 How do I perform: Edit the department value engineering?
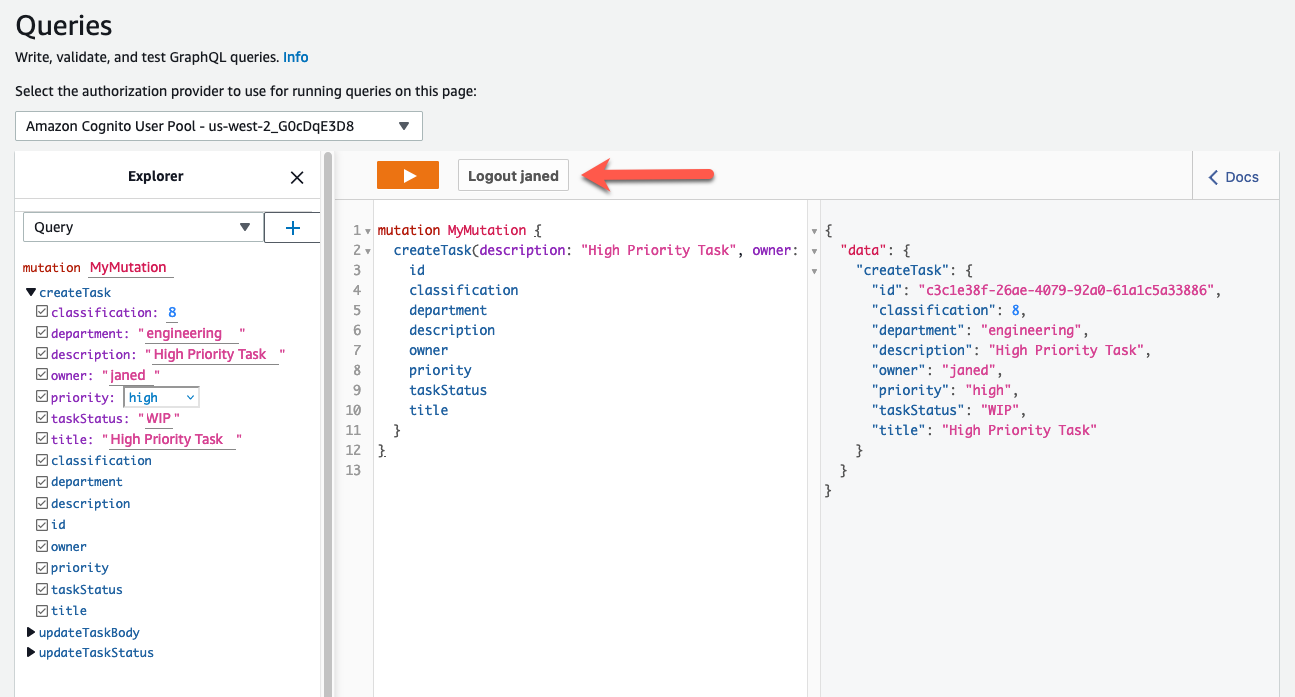pyautogui.click(x=192, y=333)
